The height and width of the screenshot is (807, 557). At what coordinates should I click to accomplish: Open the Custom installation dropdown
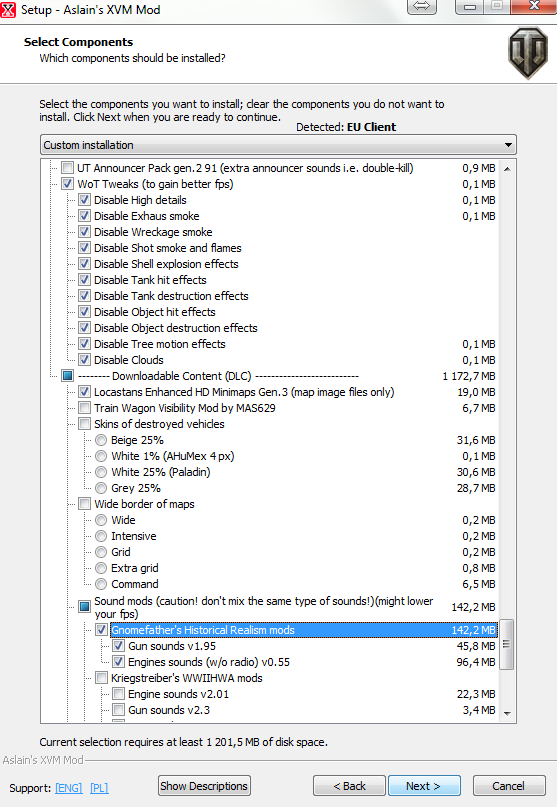278,145
